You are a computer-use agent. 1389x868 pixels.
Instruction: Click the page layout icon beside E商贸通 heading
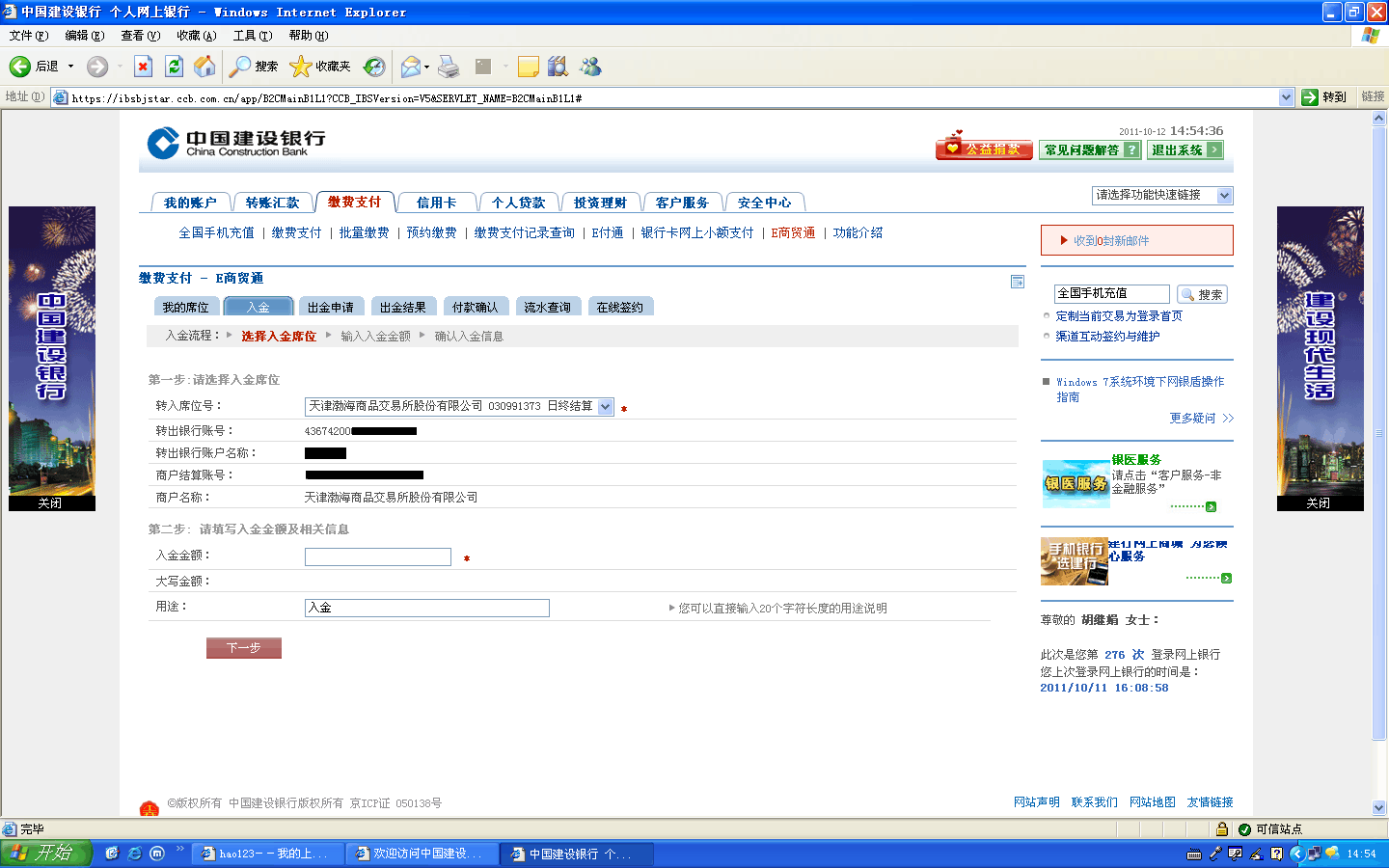pos(1017,282)
